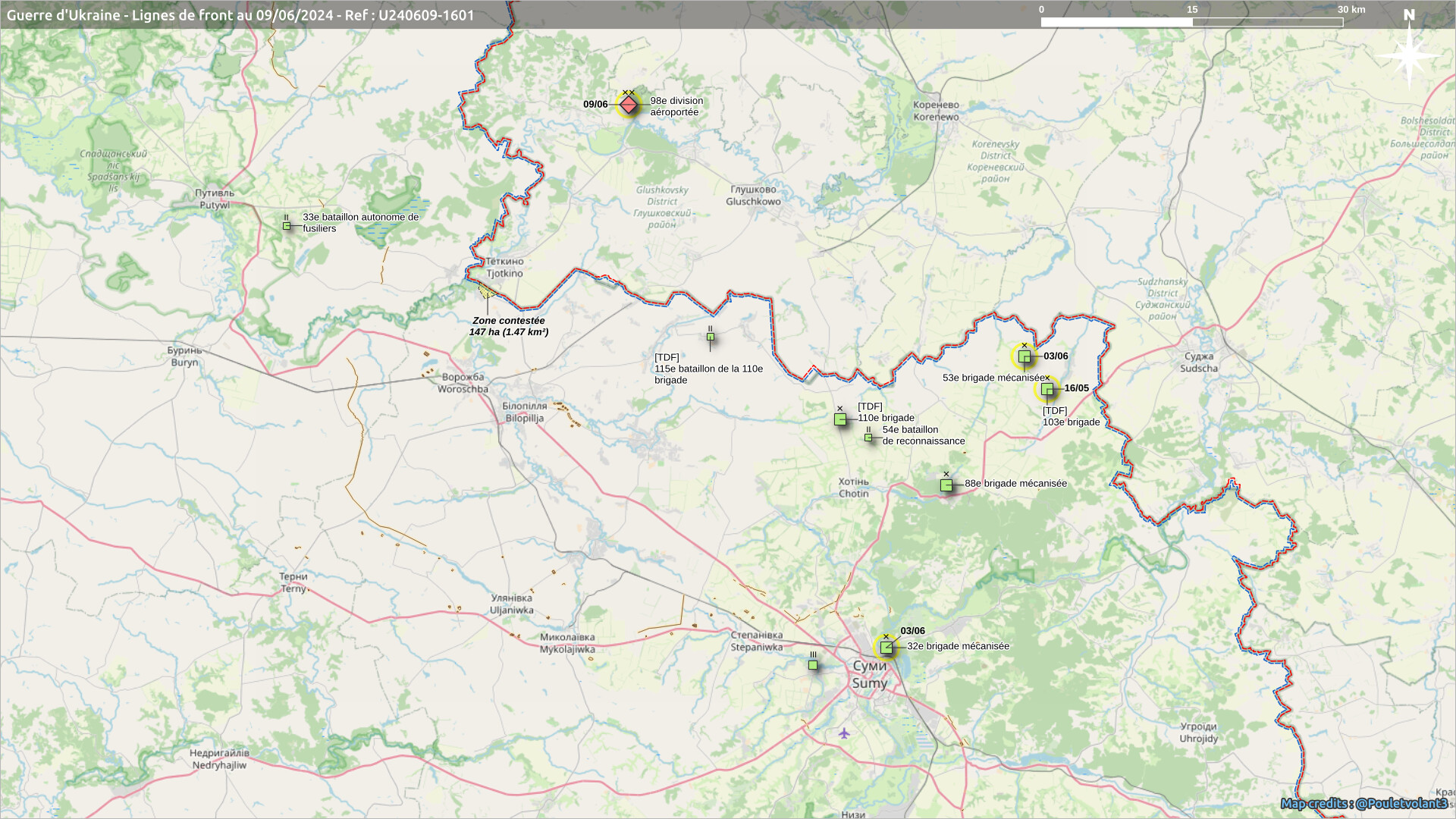This screenshot has width=1456, height=819.
Task: Click the north compass star
Action: click(1409, 55)
